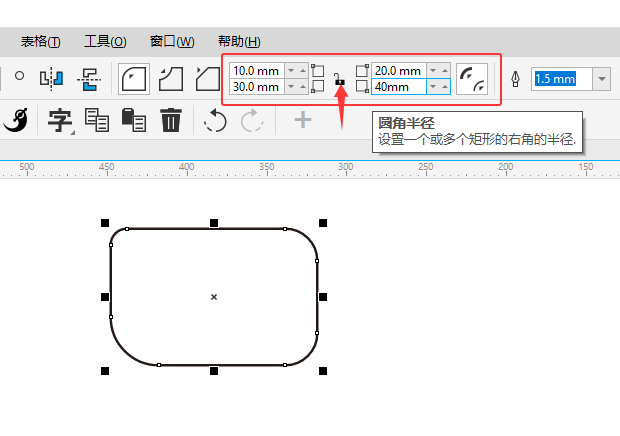Click the paste clipboard icon
The image size is (620, 436).
click(134, 120)
